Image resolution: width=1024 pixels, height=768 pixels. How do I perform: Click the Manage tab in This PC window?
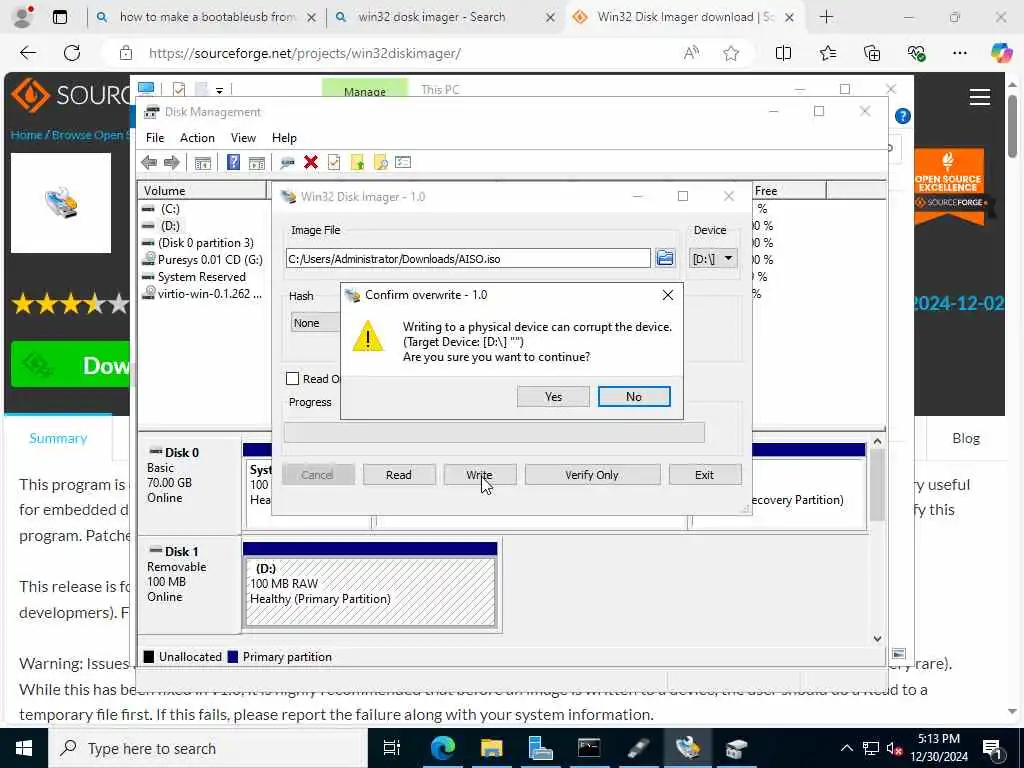(x=364, y=88)
